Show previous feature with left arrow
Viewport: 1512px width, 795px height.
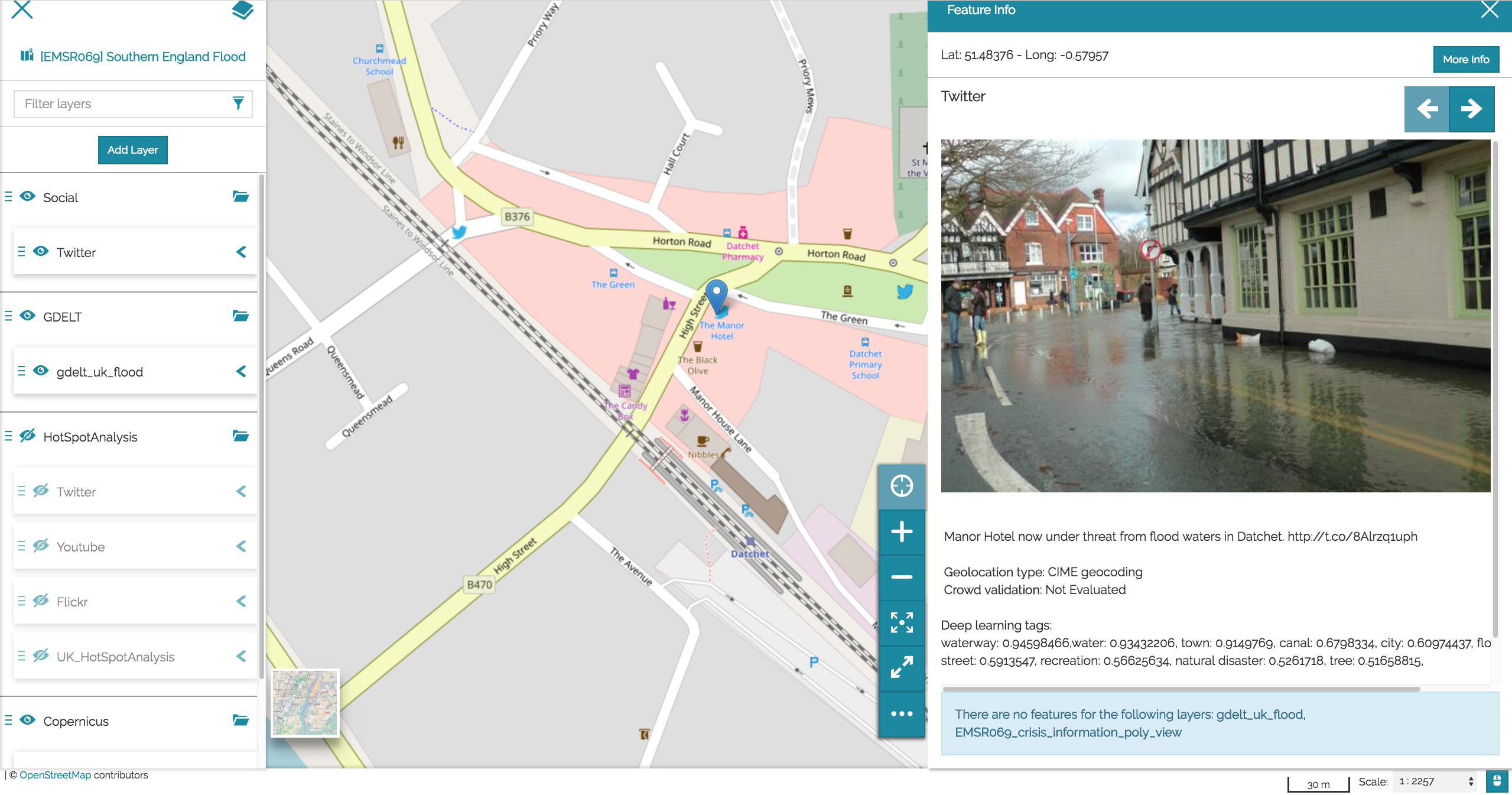[x=1427, y=109]
